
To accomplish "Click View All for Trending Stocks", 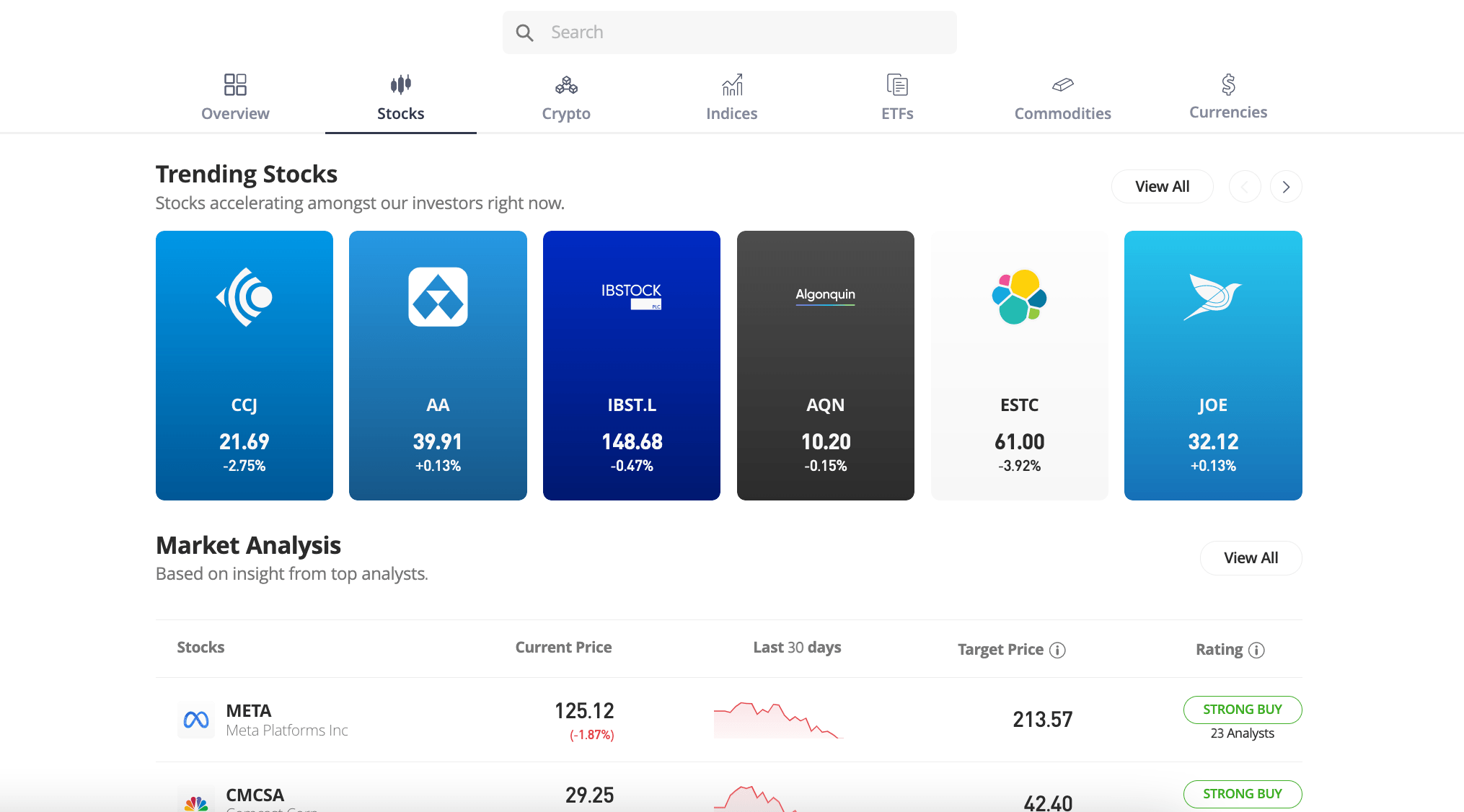I will [x=1162, y=187].
